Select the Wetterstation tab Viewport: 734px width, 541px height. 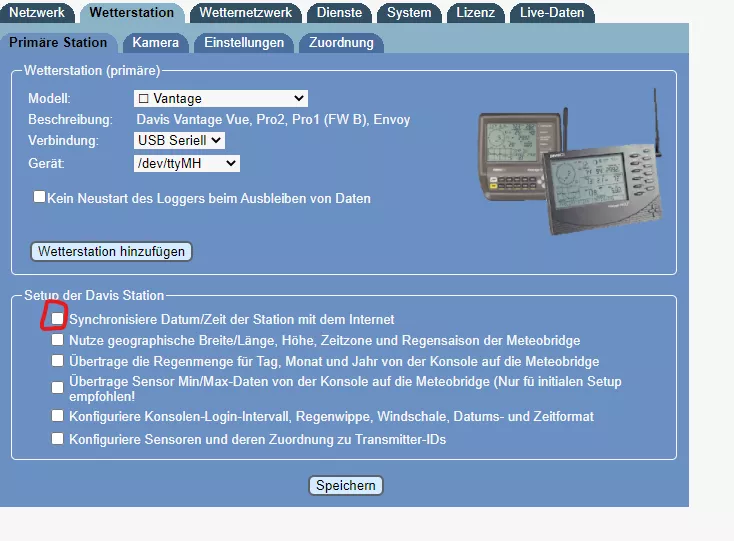coord(132,12)
